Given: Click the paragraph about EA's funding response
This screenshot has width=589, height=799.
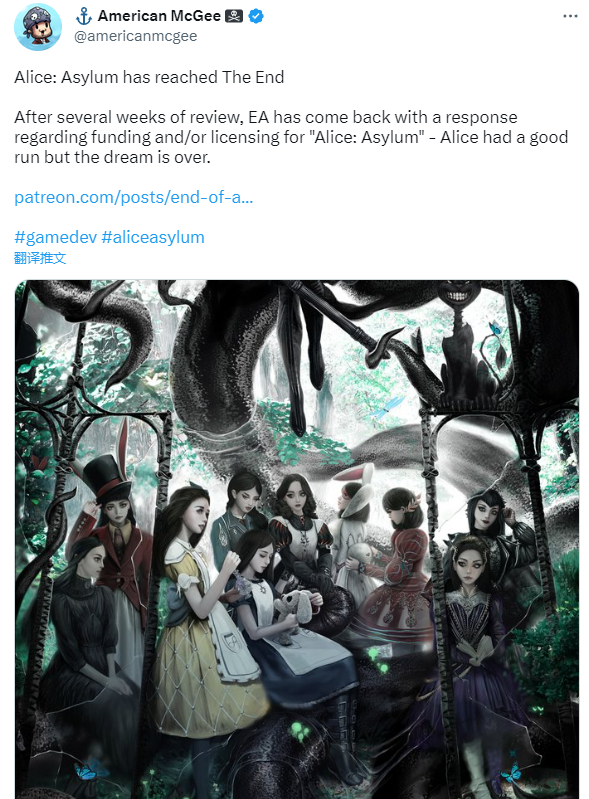Looking at the screenshot, I should [x=291, y=137].
